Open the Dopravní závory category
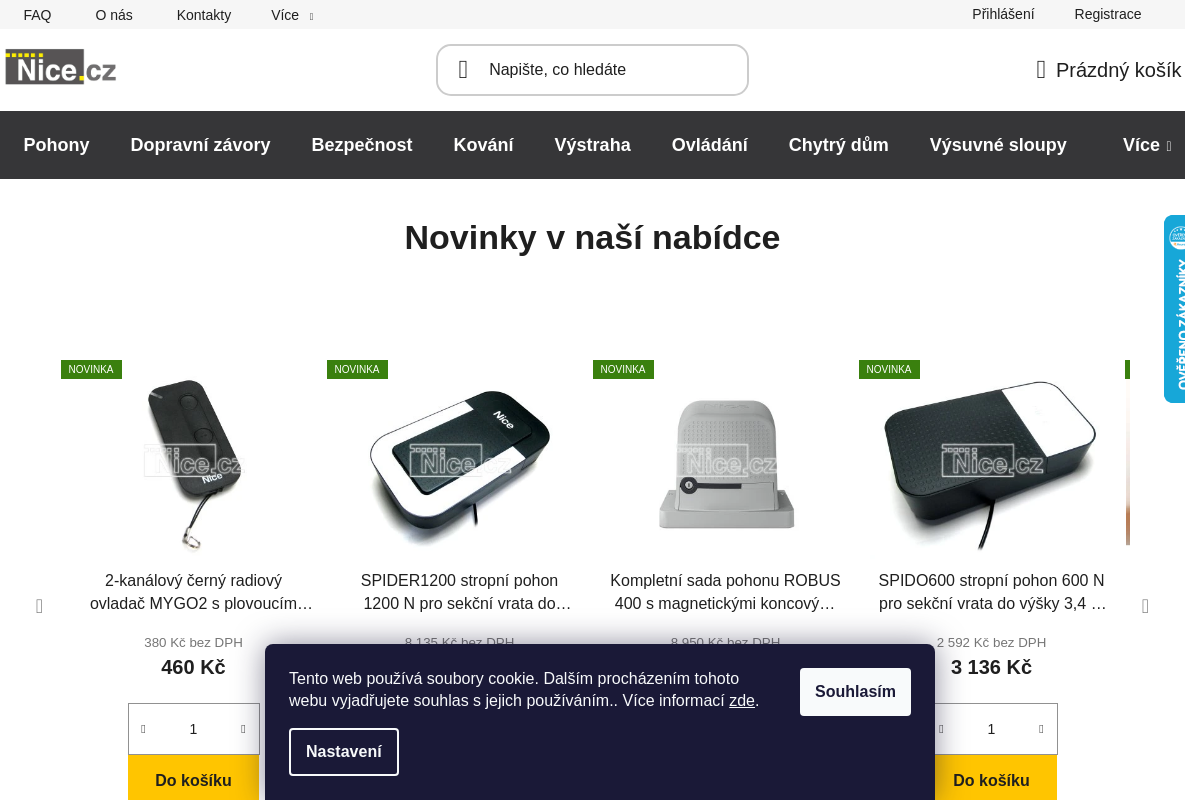Image resolution: width=1200 pixels, height=800 pixels. tap(200, 145)
